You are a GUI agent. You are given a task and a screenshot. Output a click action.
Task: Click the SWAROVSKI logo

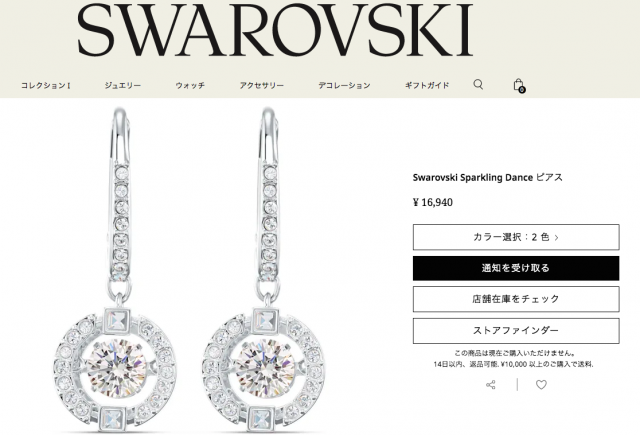click(275, 30)
